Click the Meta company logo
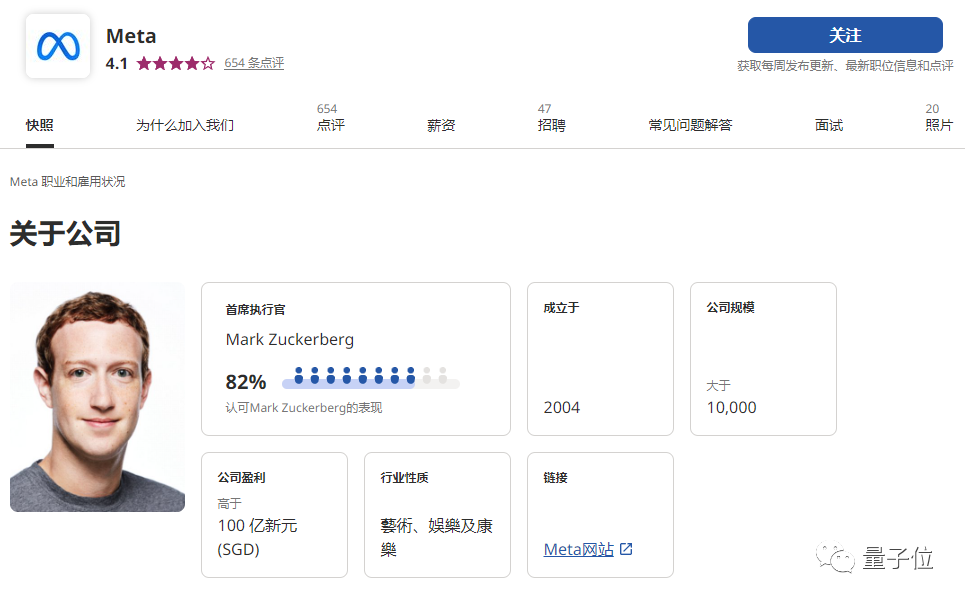 tap(57, 45)
